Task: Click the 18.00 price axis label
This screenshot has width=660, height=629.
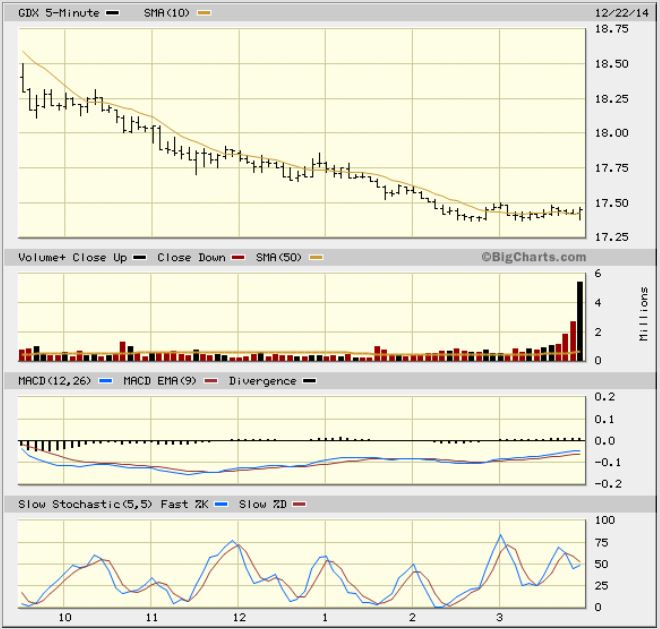Action: 612,133
